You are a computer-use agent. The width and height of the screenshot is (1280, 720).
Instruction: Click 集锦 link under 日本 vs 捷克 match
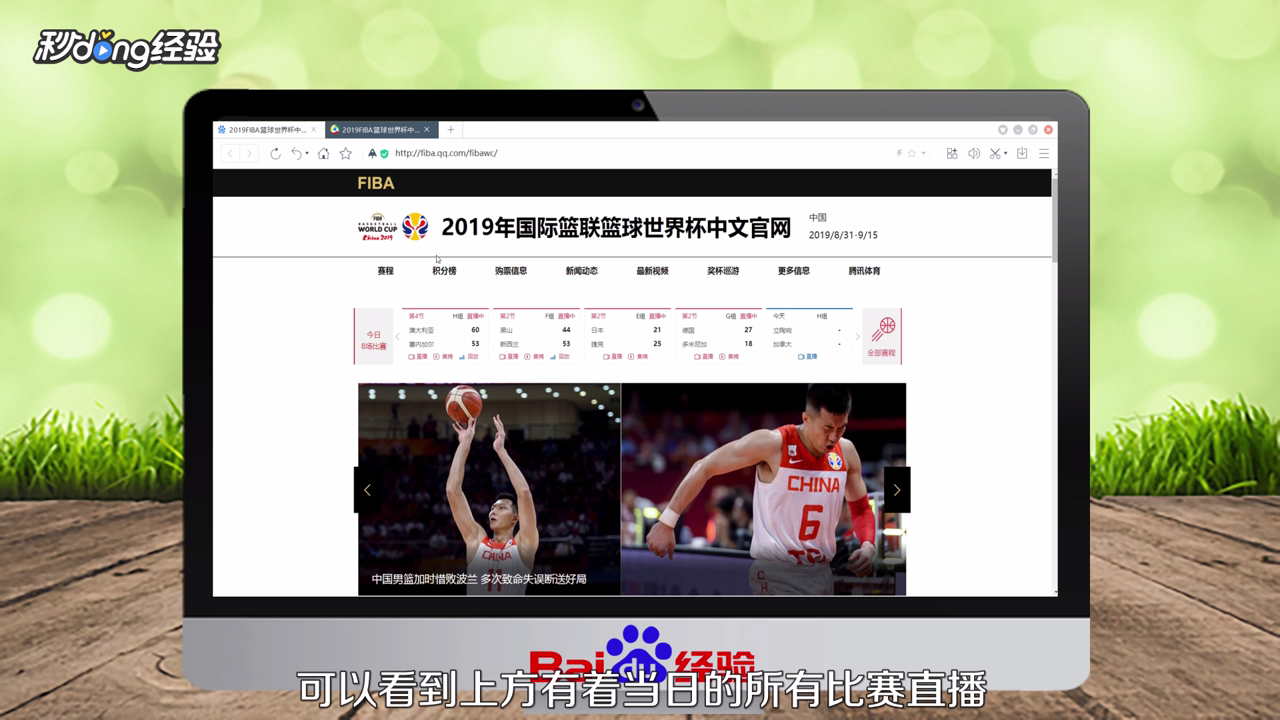[637, 356]
